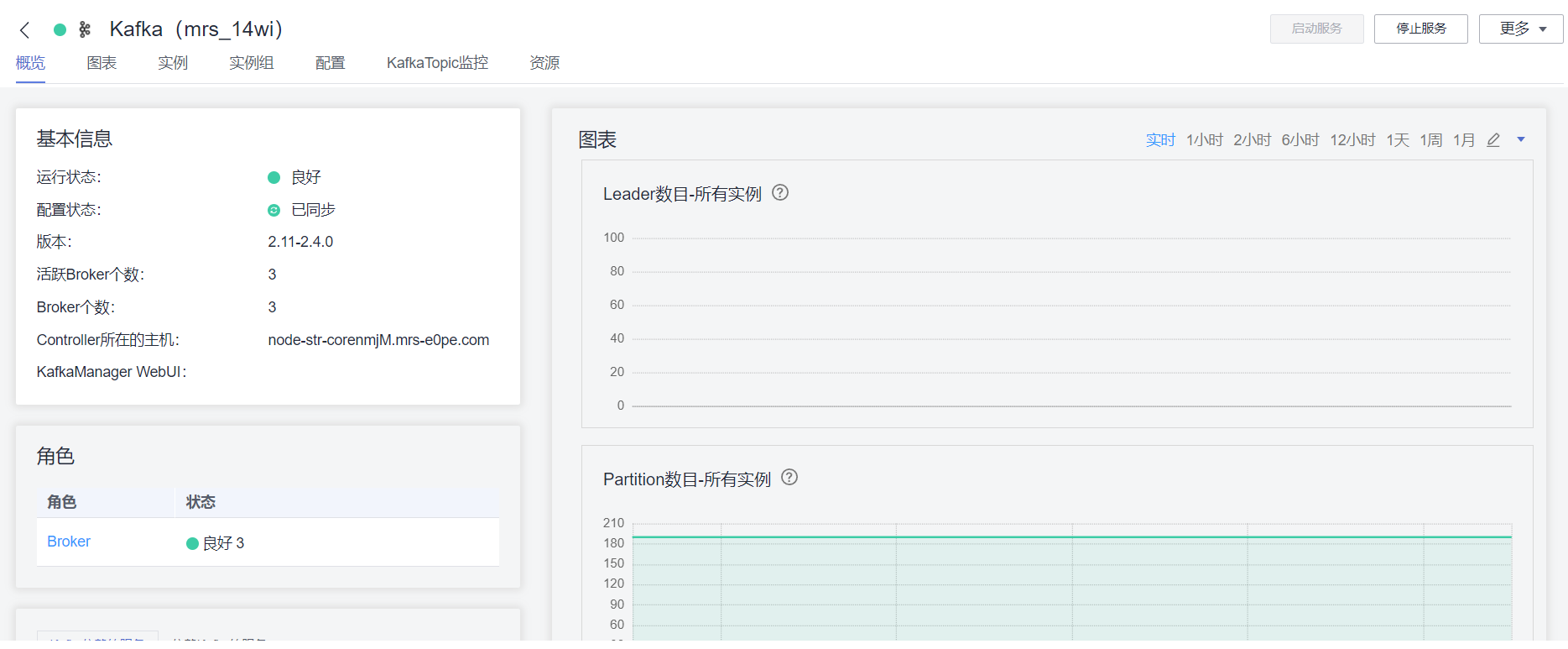This screenshot has height=649, width=1568.
Task: Open the Broker role link
Action: 69,542
